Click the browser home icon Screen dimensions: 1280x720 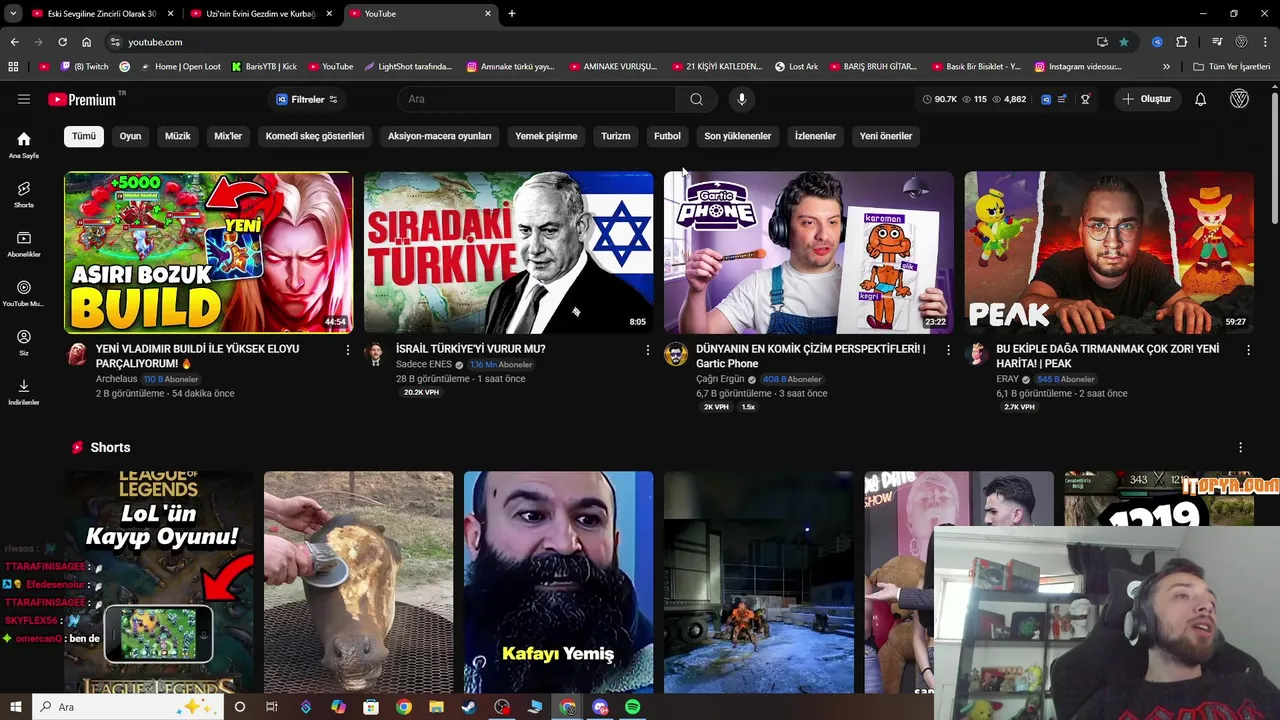pos(86,42)
